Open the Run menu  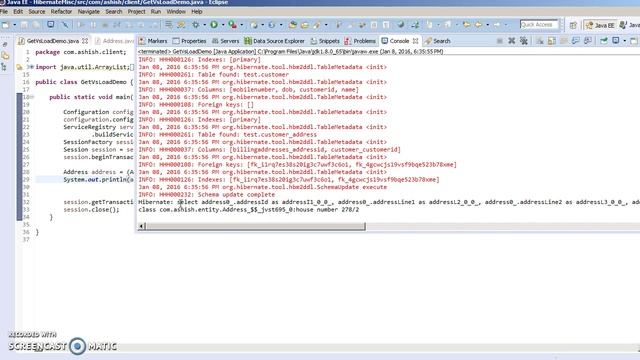click(156, 12)
